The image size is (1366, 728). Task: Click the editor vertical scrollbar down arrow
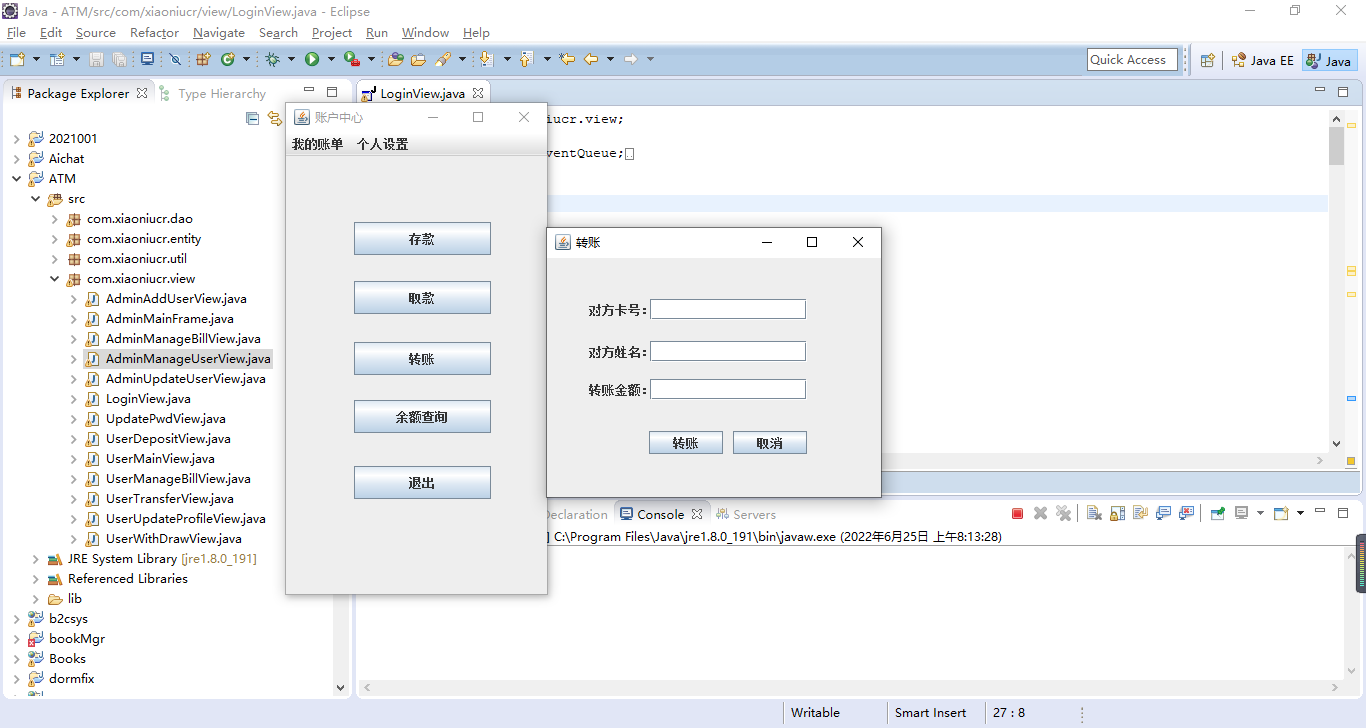point(1337,444)
